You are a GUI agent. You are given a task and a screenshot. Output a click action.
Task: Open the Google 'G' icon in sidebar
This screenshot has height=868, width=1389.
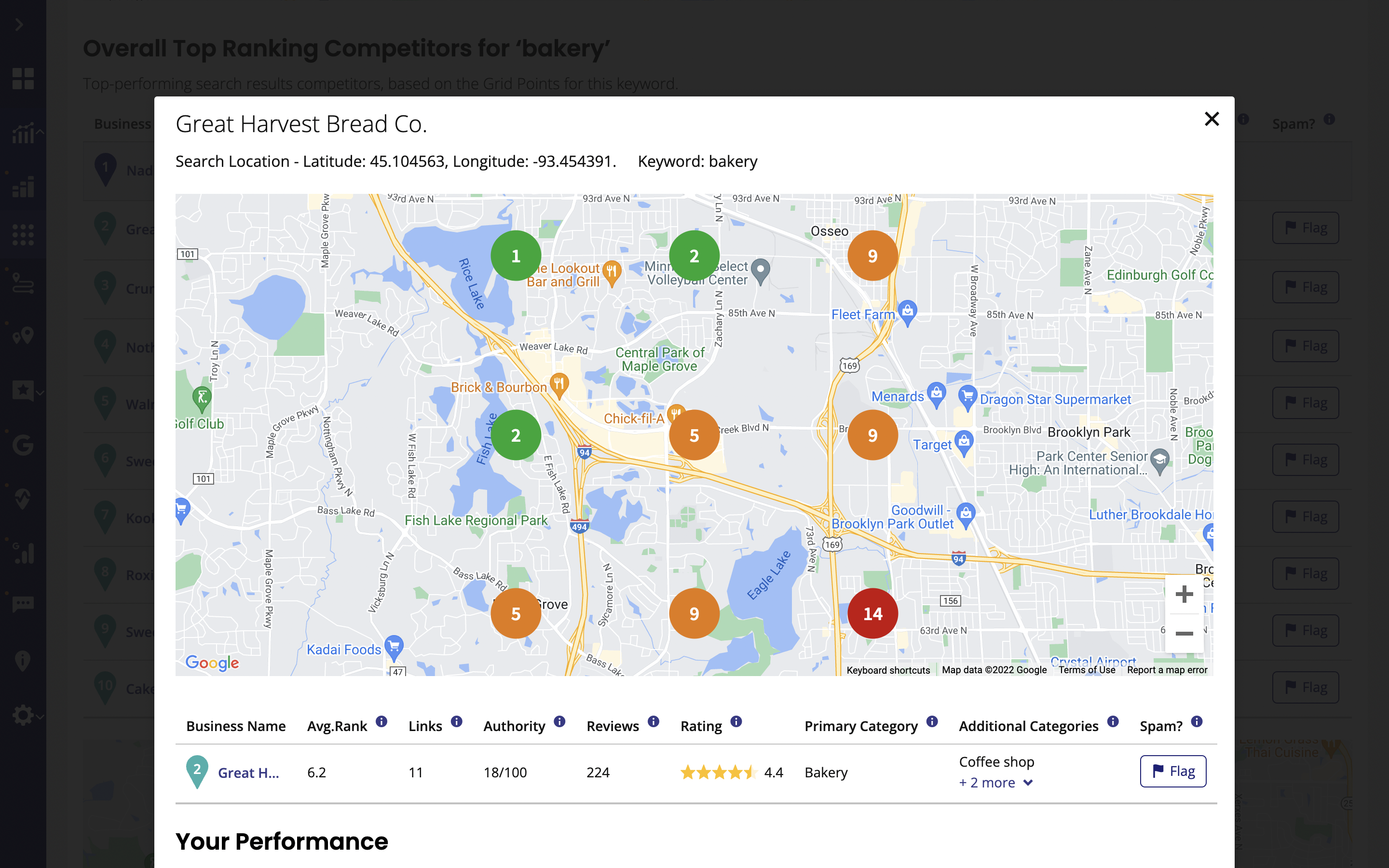click(x=23, y=445)
